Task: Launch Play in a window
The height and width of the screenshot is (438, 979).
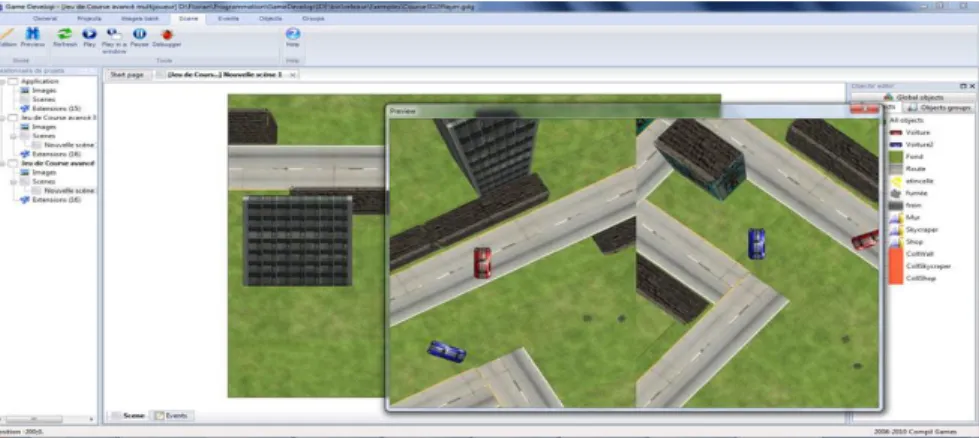Action: point(114,41)
